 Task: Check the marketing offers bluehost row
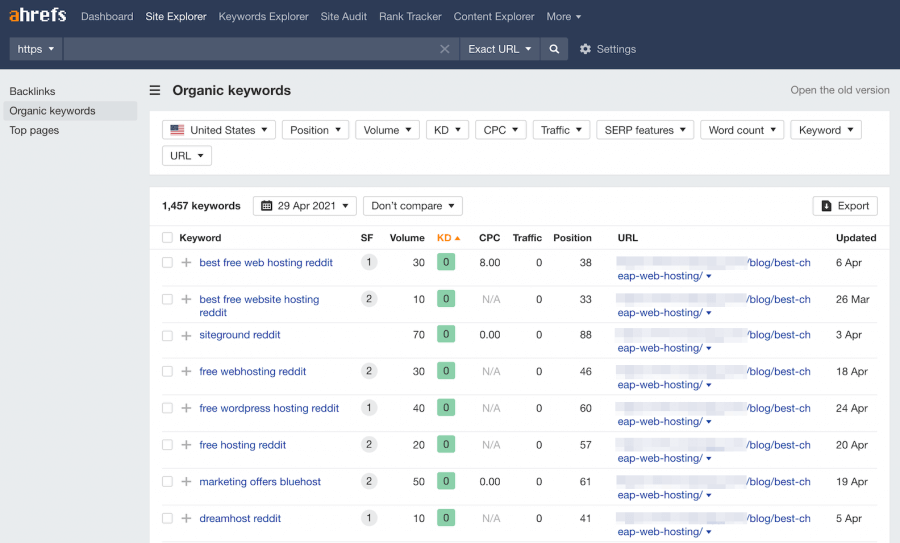[x=167, y=482]
